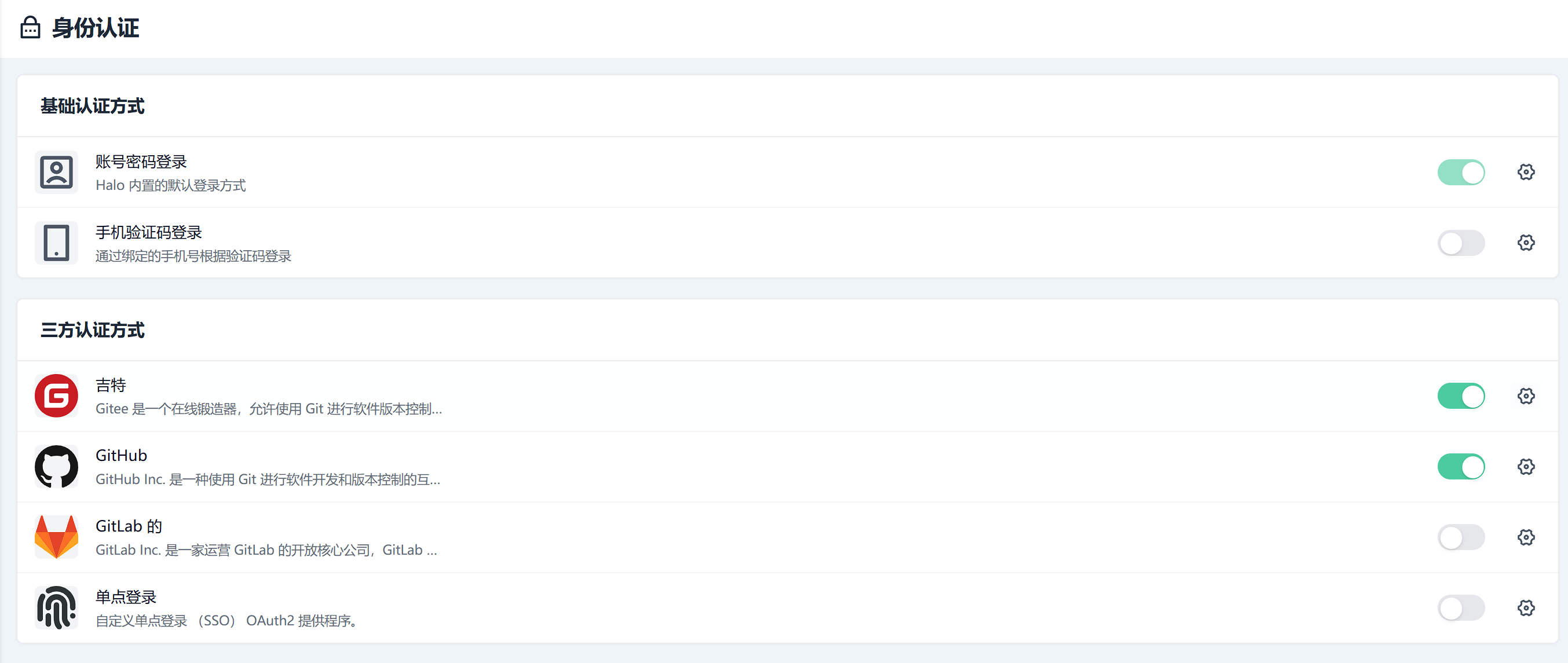Screen dimensions: 1568x663
Task: Click the phone icon for 手机验证码登录
Action: pyautogui.click(x=57, y=243)
